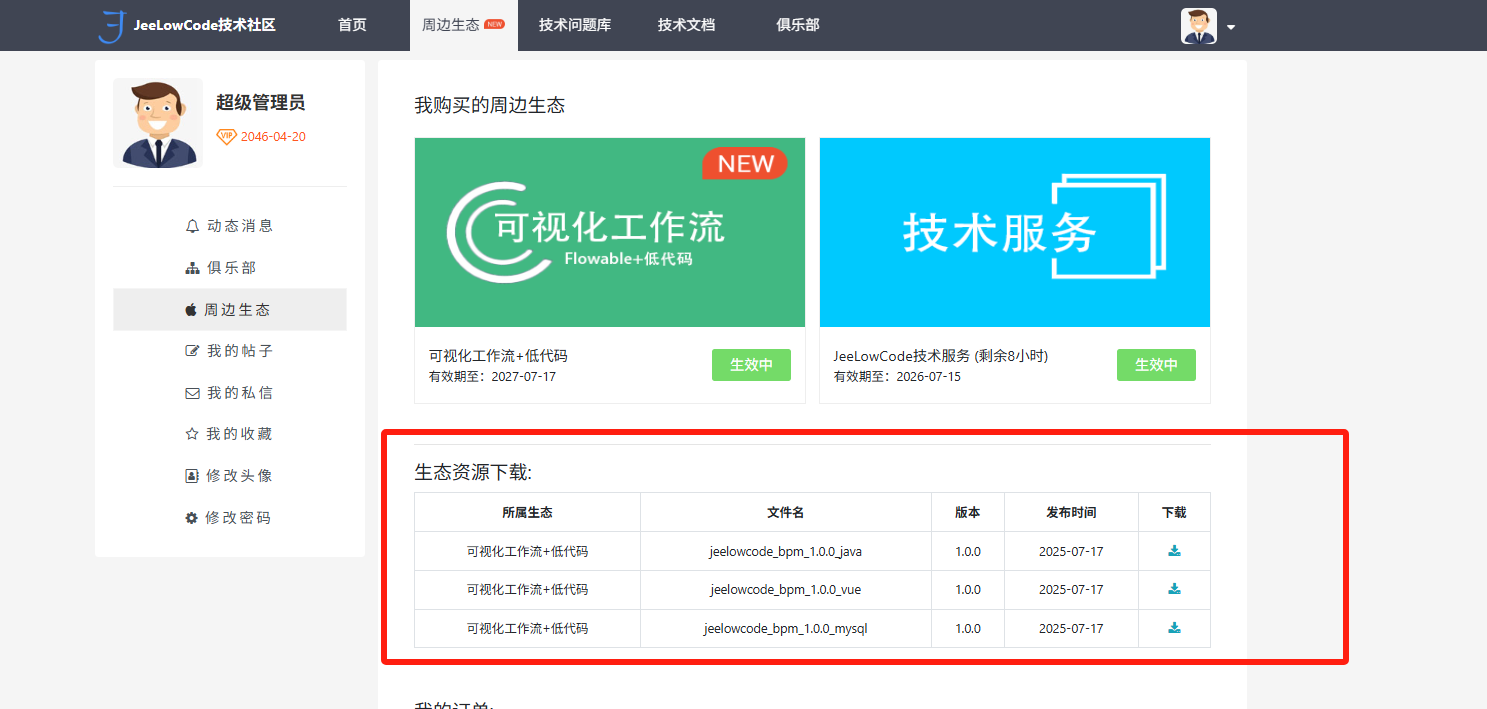Click the 发布时间 column header

[x=1071, y=512]
